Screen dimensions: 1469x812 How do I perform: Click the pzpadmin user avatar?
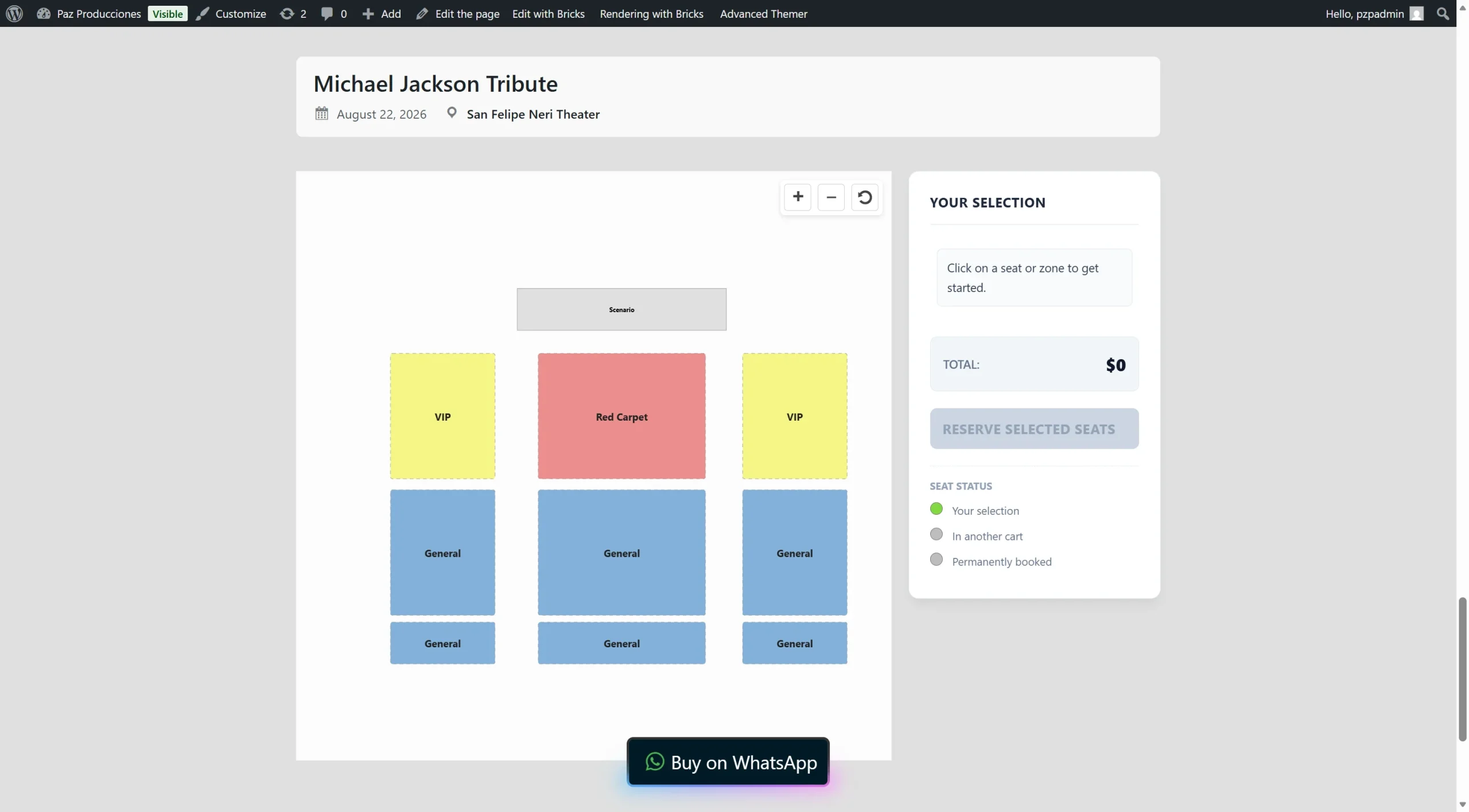[1417, 13]
